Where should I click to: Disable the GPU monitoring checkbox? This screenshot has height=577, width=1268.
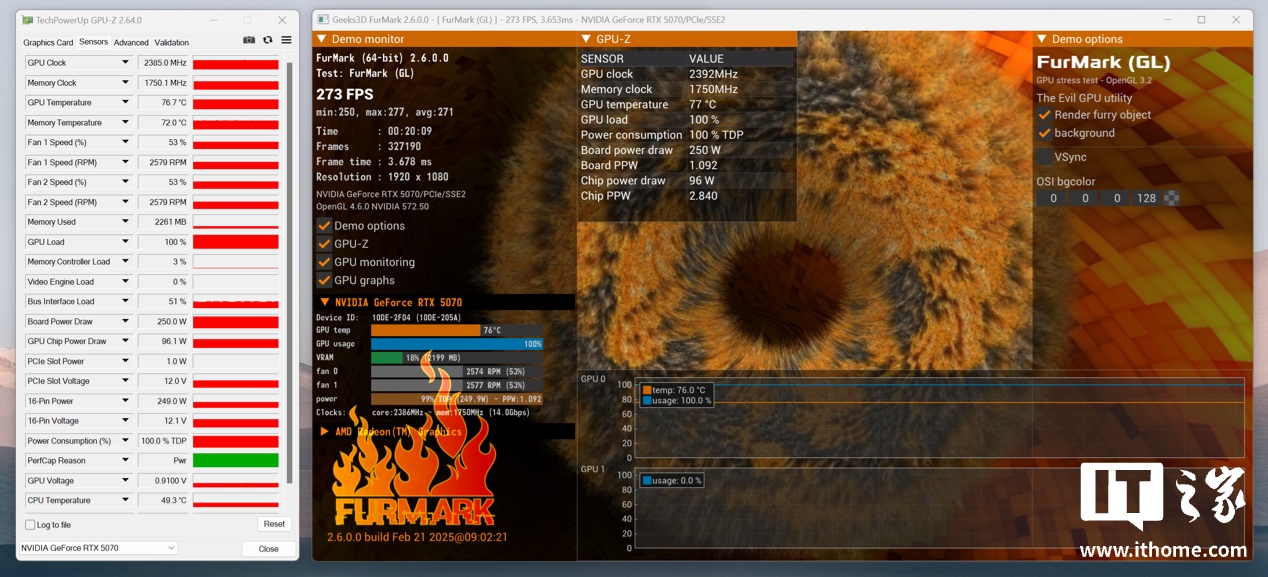pyautogui.click(x=324, y=262)
